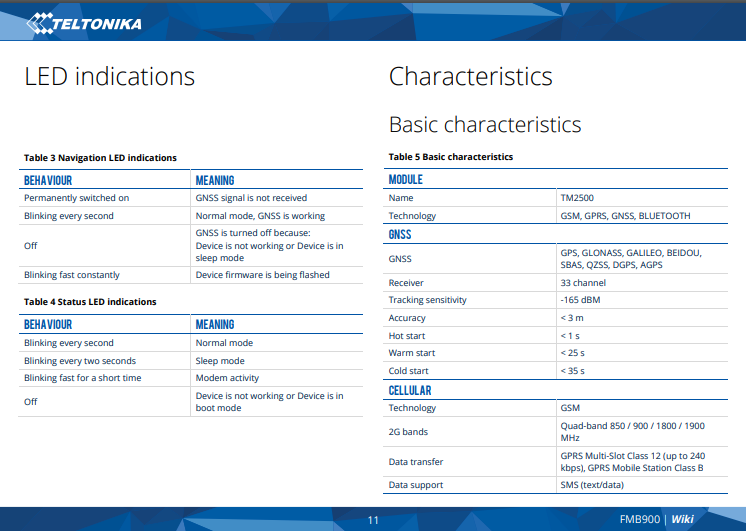The height and width of the screenshot is (531, 746).
Task: Click the Tracking sensitivity row label
Action: click(427, 300)
